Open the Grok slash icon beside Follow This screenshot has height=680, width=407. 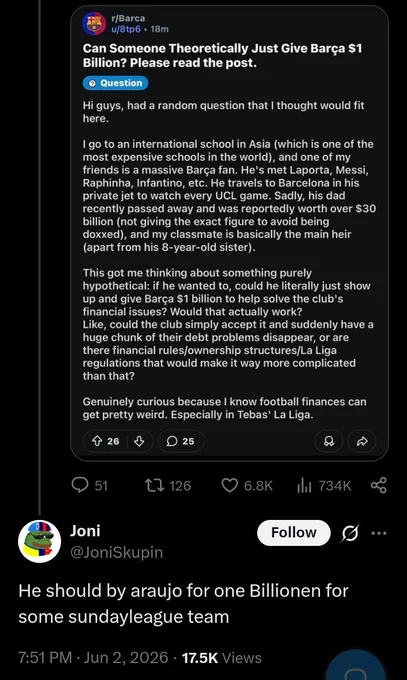pyautogui.click(x=350, y=533)
